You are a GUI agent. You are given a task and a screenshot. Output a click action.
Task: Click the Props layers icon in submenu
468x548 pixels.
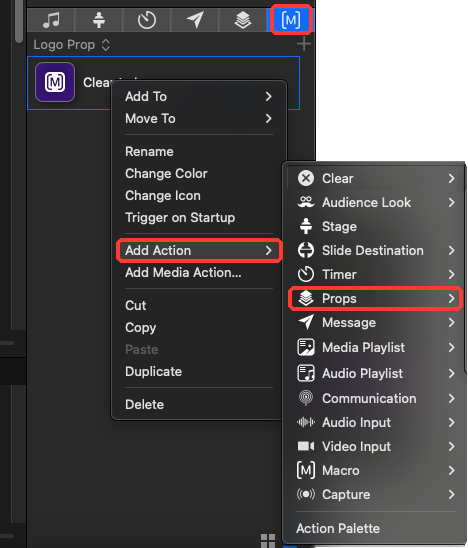[x=306, y=298]
